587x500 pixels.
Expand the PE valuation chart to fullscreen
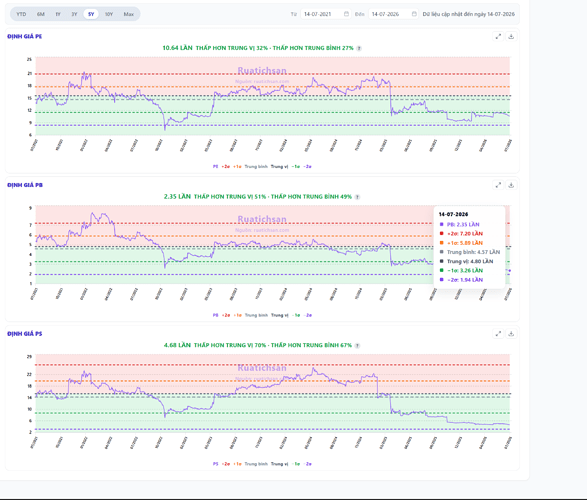498,36
